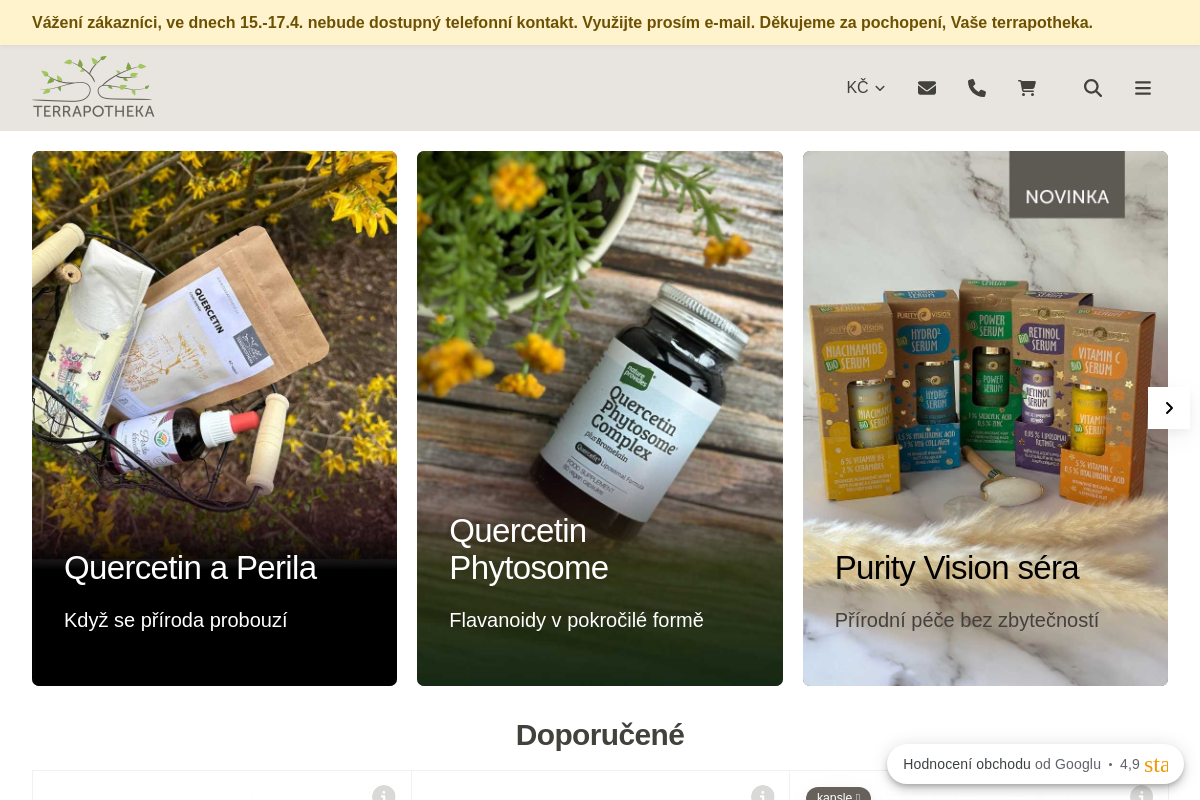The image size is (1200, 800).
Task: Open the Quercetin a Perila banner
Action: [x=214, y=350]
